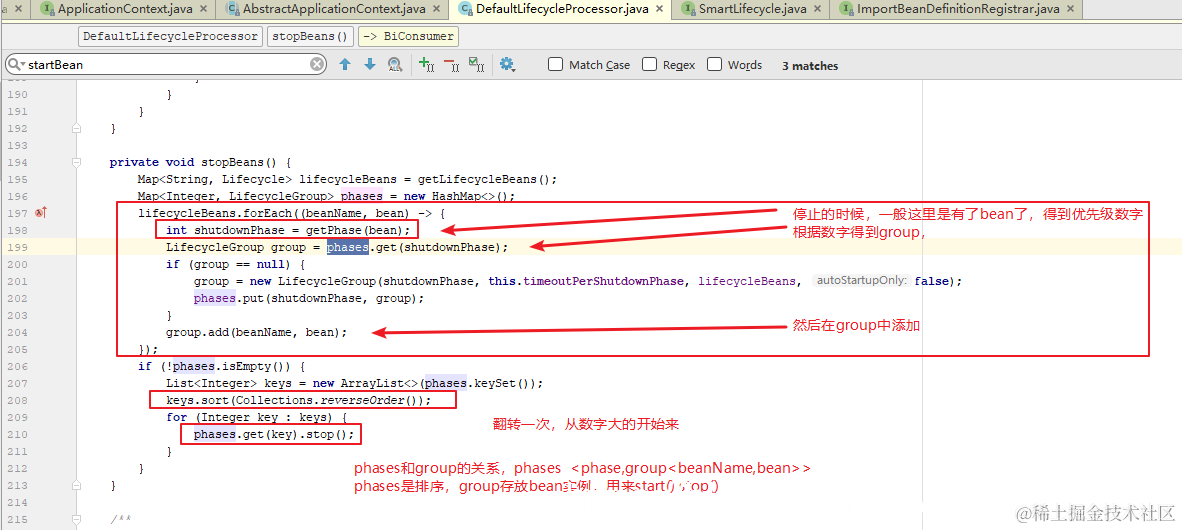This screenshot has width=1182, height=530.
Task: Collapse the stopBeans method fold at line 194
Action: tap(76, 162)
